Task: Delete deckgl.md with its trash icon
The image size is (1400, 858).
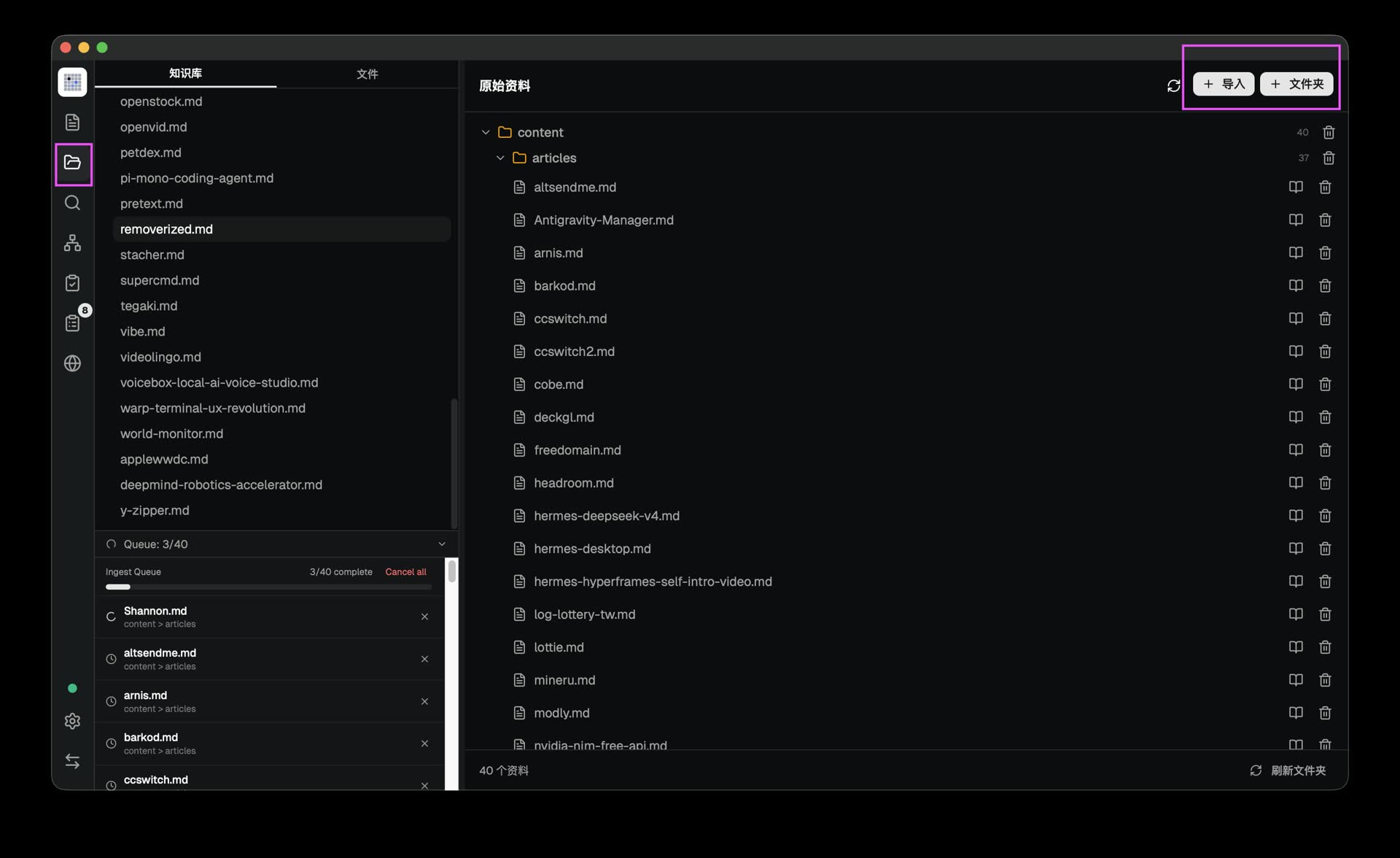Action: tap(1325, 417)
